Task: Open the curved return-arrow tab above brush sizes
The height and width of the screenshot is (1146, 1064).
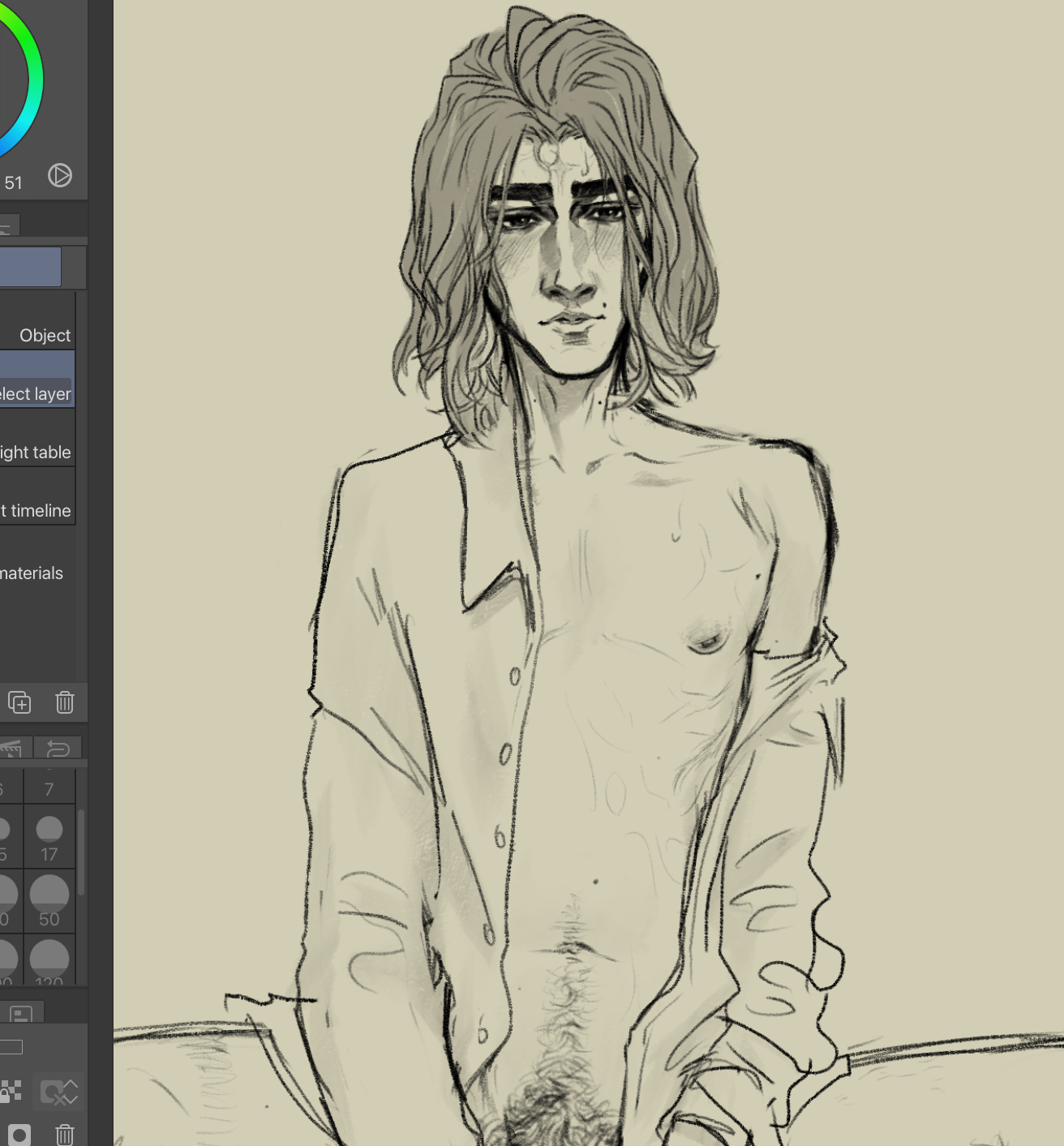Action: click(58, 748)
